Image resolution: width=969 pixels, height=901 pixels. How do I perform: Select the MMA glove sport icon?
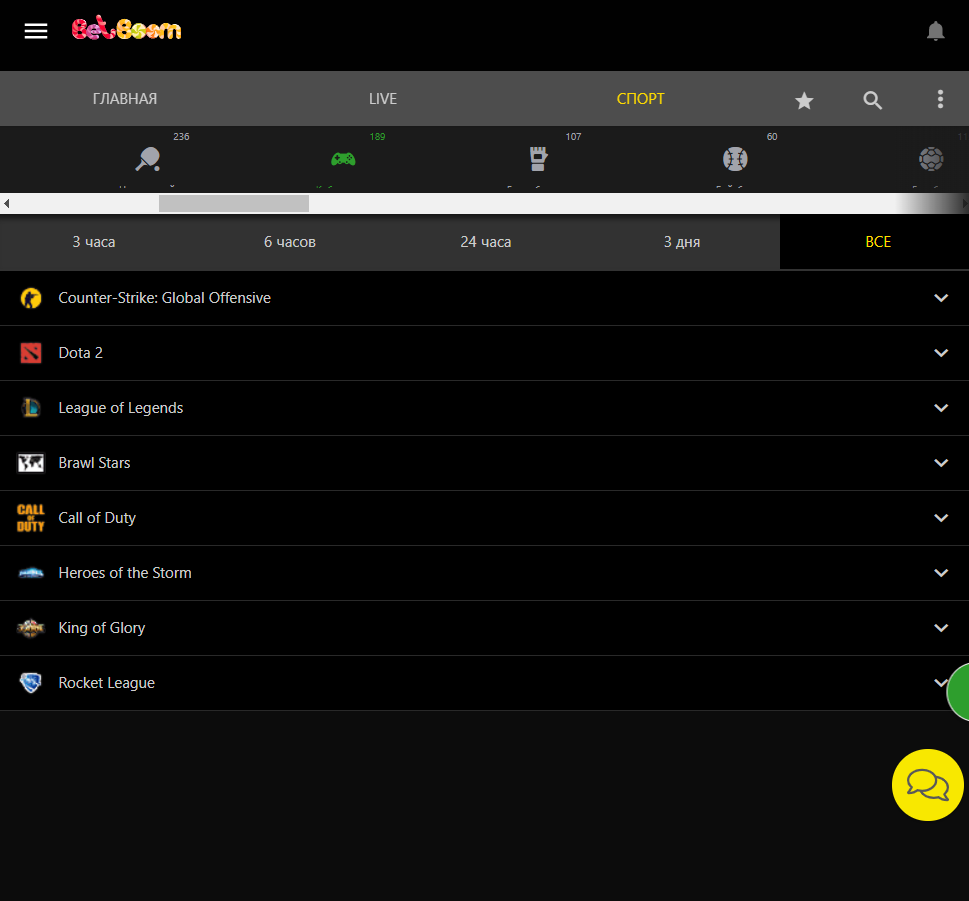point(539,159)
